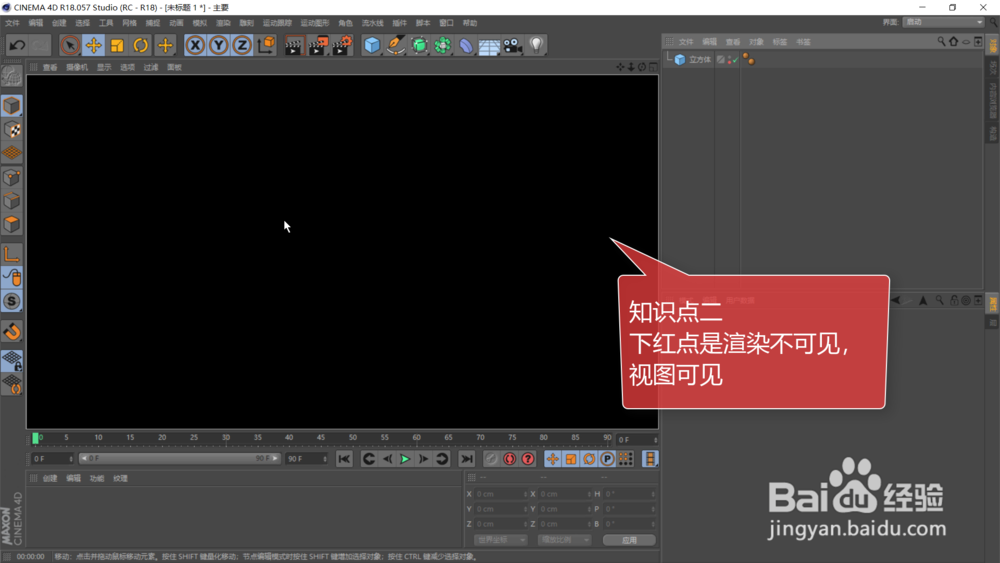The width and height of the screenshot is (1000, 563).
Task: Add a Floor environment object icon
Action: pyautogui.click(x=489, y=45)
